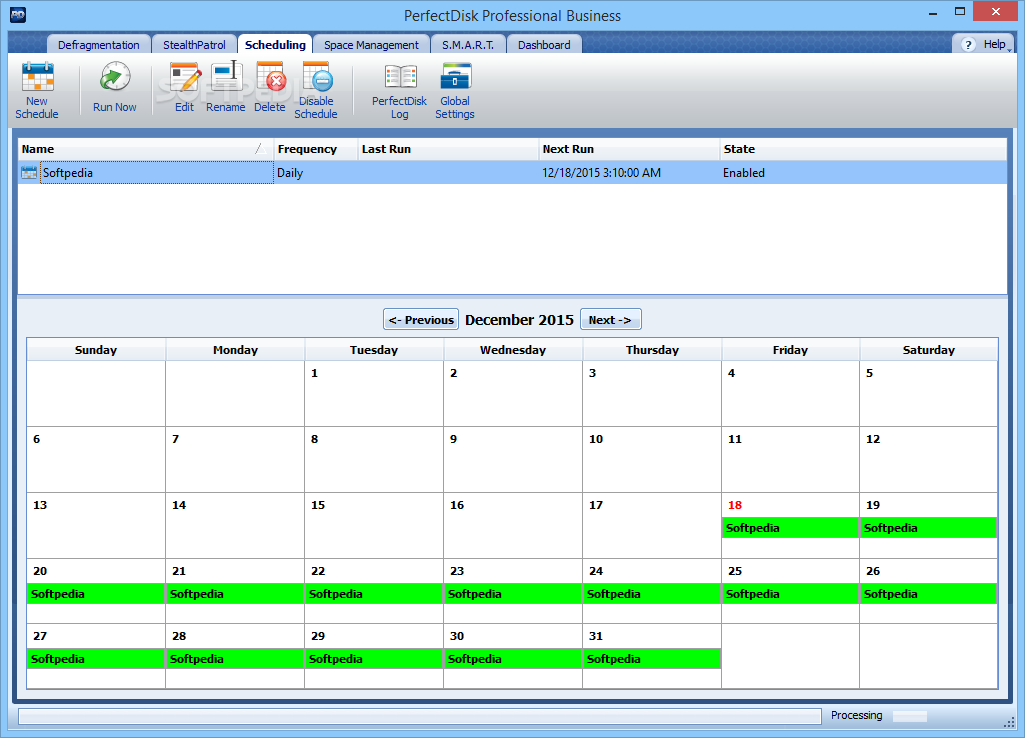Create a New Schedule from the toolbar
Viewport: 1025px width, 738px height.
(37, 90)
